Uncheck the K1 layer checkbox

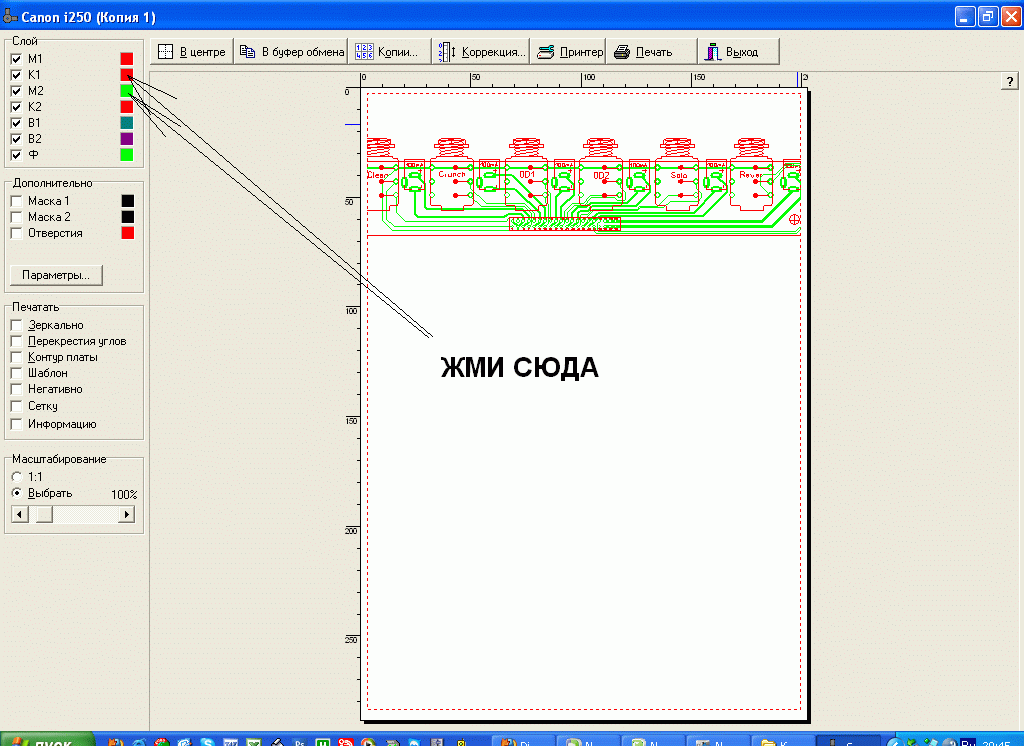[x=16, y=74]
